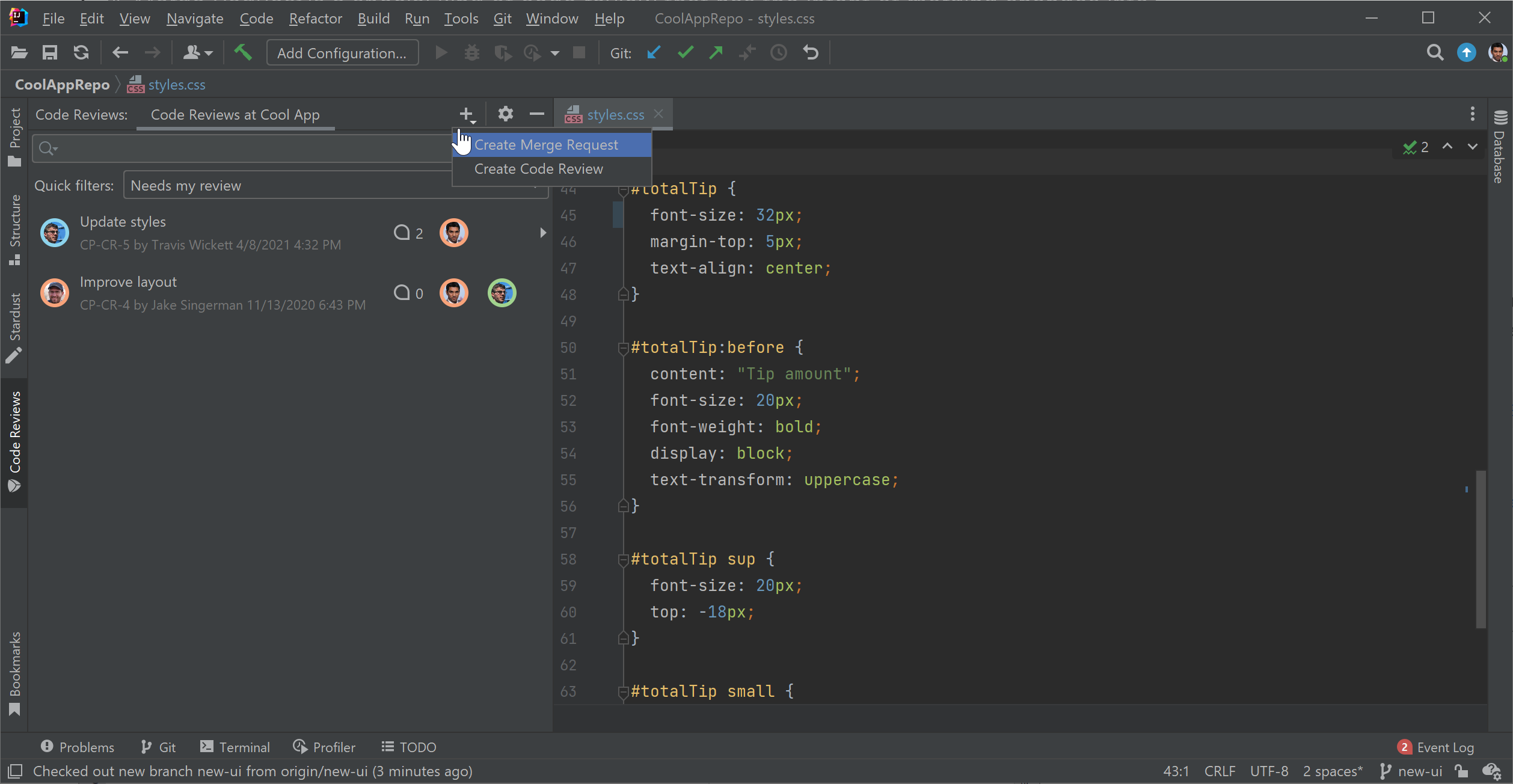Screen dimensions: 1513x784
Task: Start the debugger with the bug icon
Action: [472, 52]
